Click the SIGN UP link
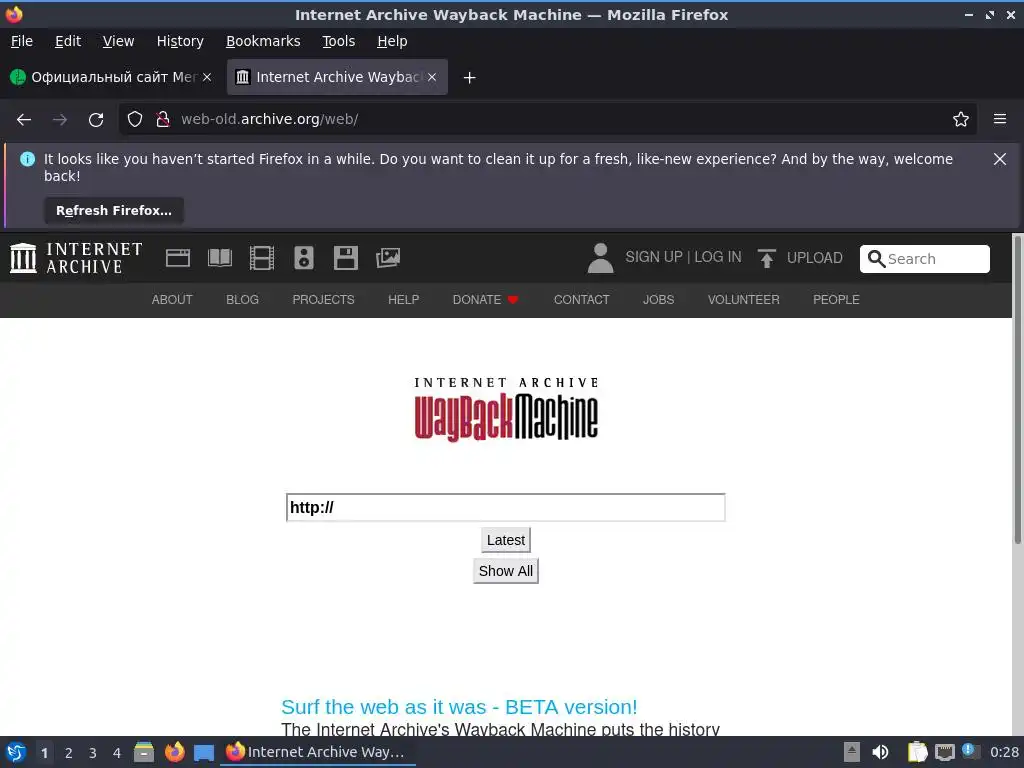Screen dimensions: 1024x768 [654, 257]
